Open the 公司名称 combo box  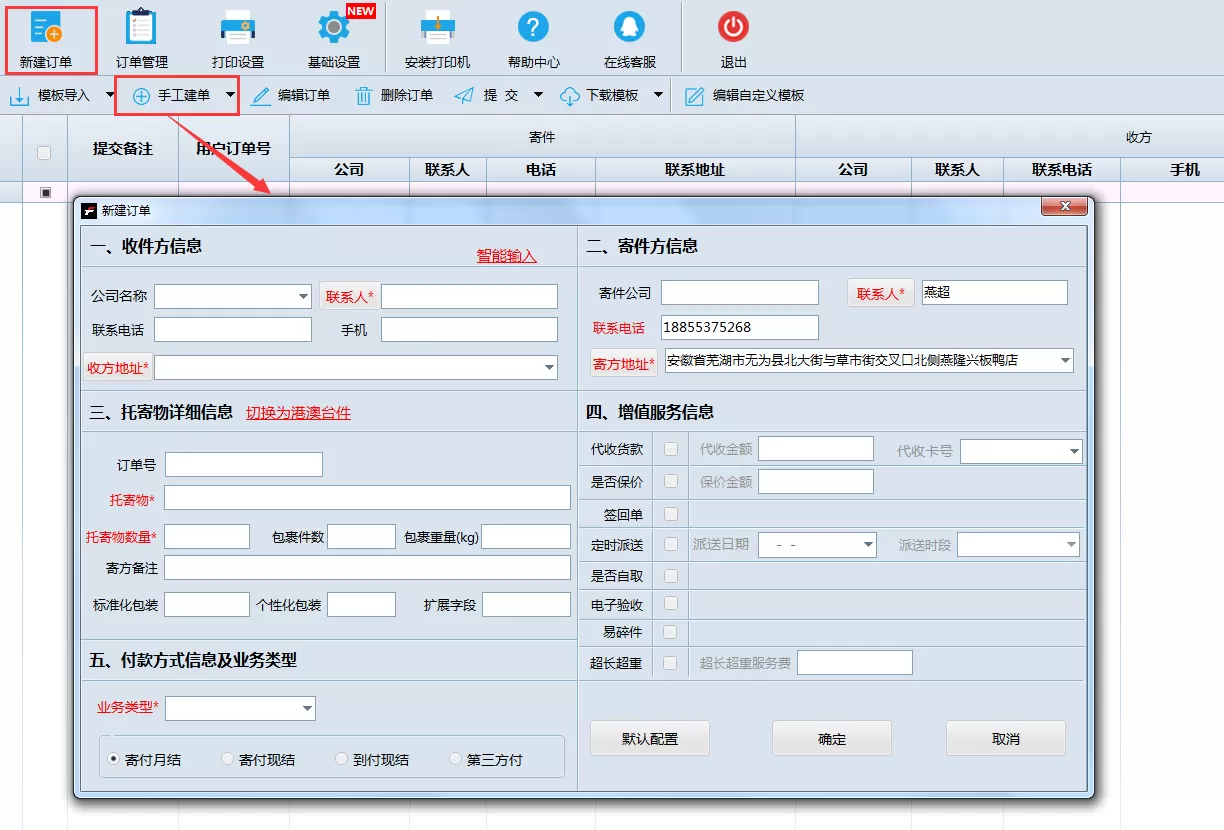[303, 297]
